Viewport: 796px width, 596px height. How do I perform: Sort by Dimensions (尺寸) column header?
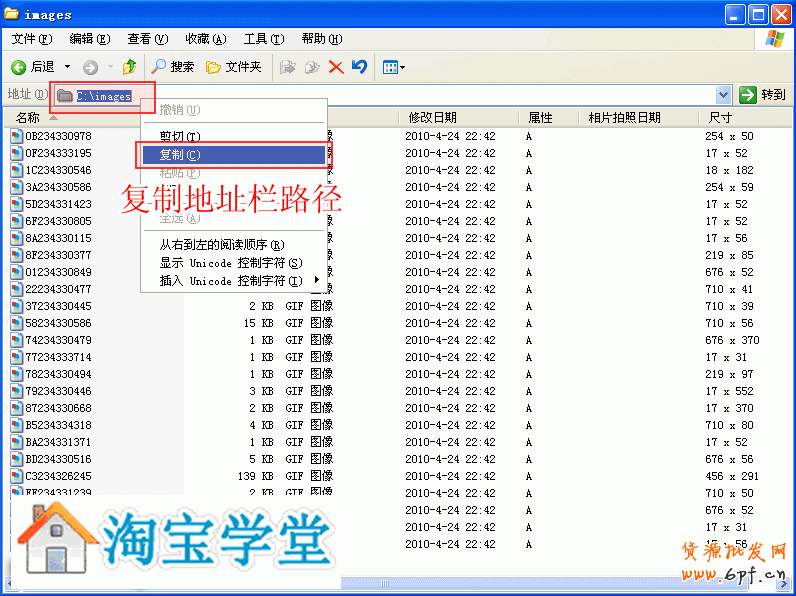[740, 118]
